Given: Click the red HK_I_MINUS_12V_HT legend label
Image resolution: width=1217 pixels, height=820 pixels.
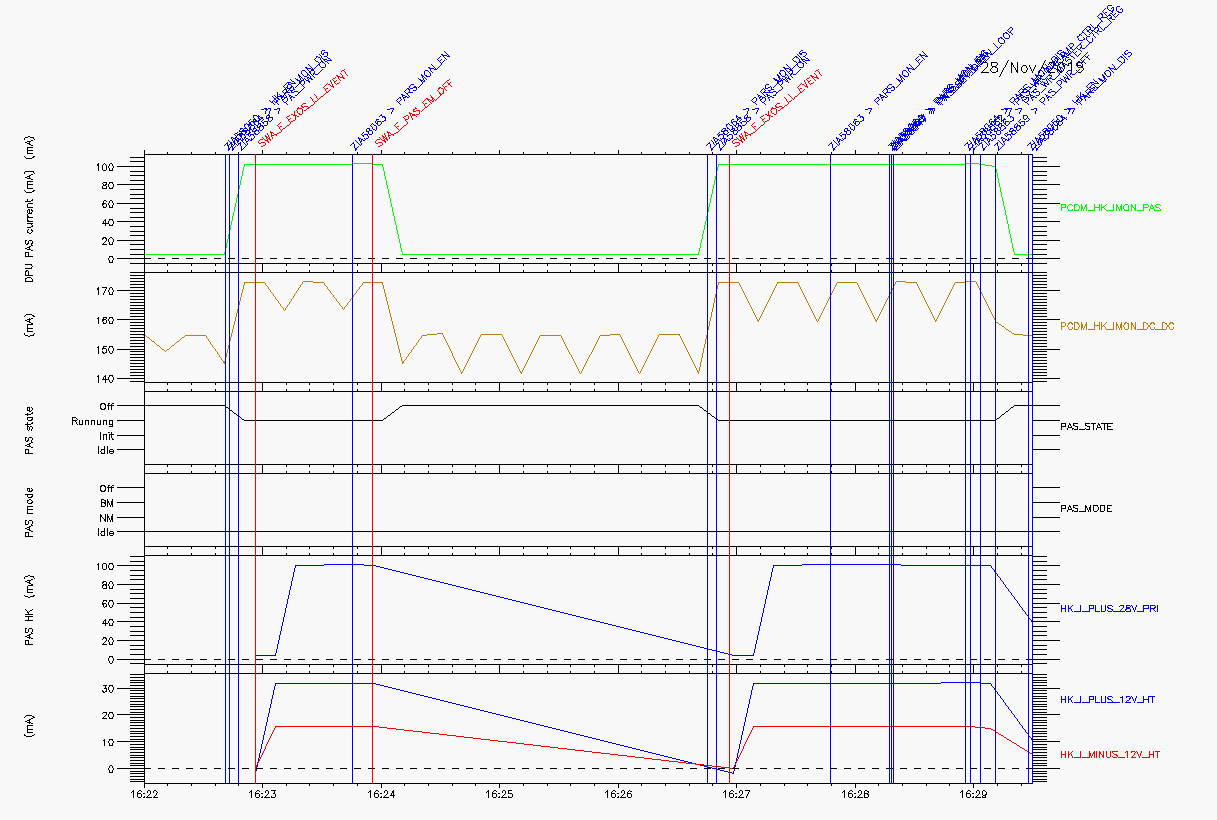Looking at the screenshot, I should (x=1108, y=754).
